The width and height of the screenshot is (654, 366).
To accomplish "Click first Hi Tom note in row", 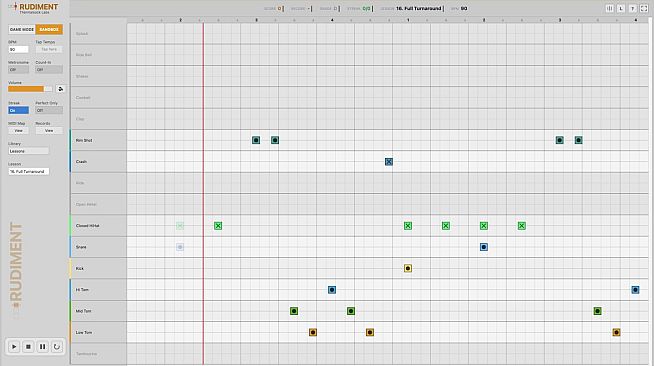I will [x=332, y=290].
